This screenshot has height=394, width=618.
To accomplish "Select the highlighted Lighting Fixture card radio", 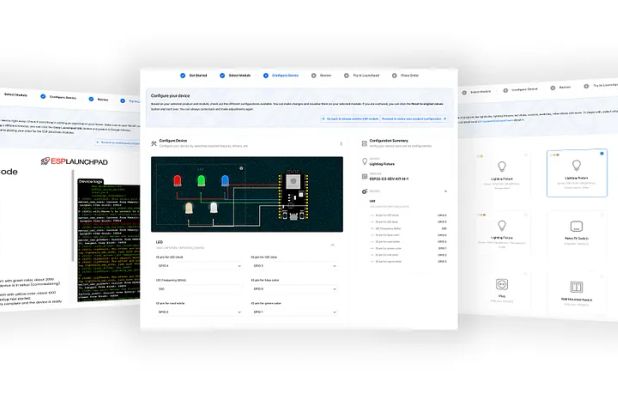I will coord(602,154).
